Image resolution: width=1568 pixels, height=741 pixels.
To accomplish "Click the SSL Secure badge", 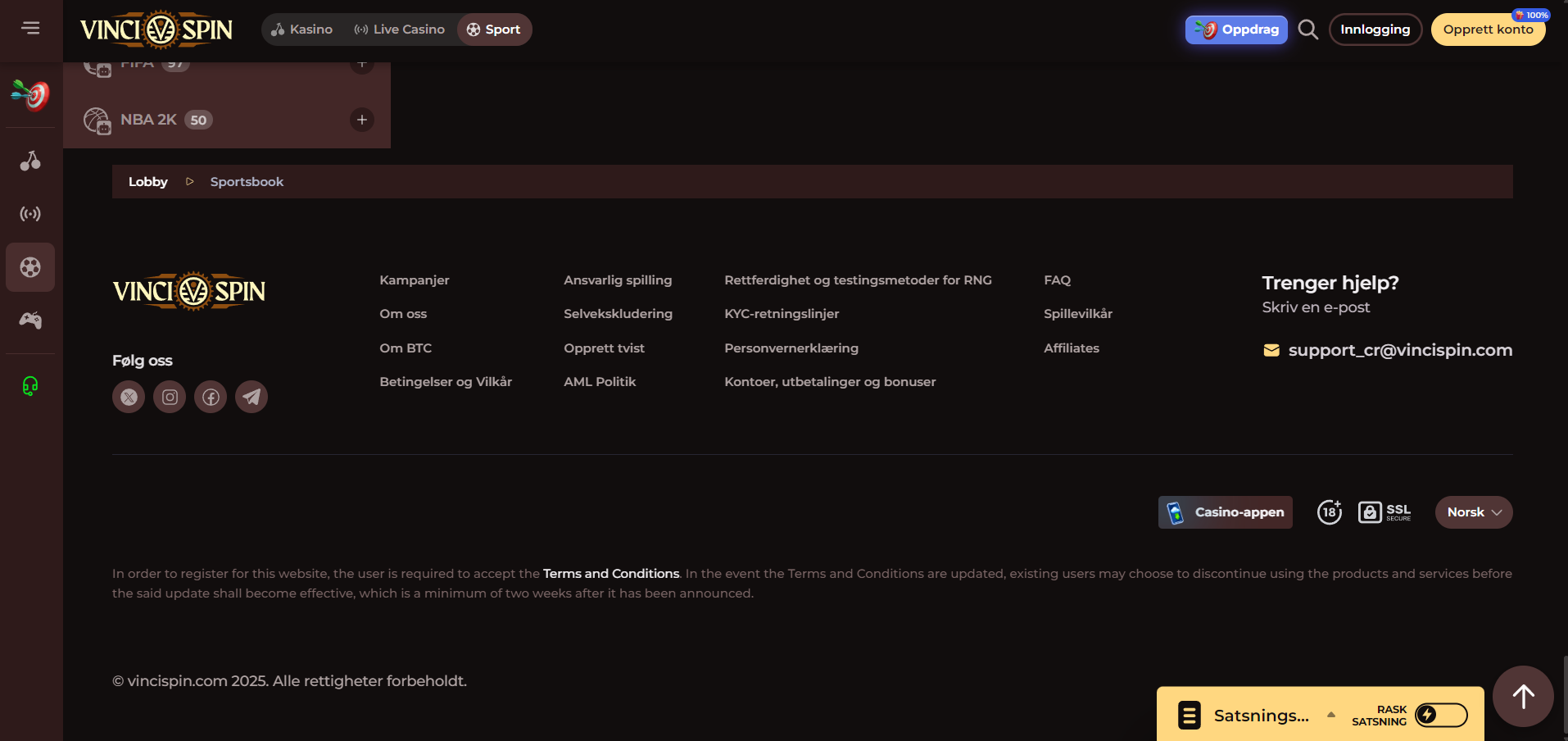I will (1384, 512).
